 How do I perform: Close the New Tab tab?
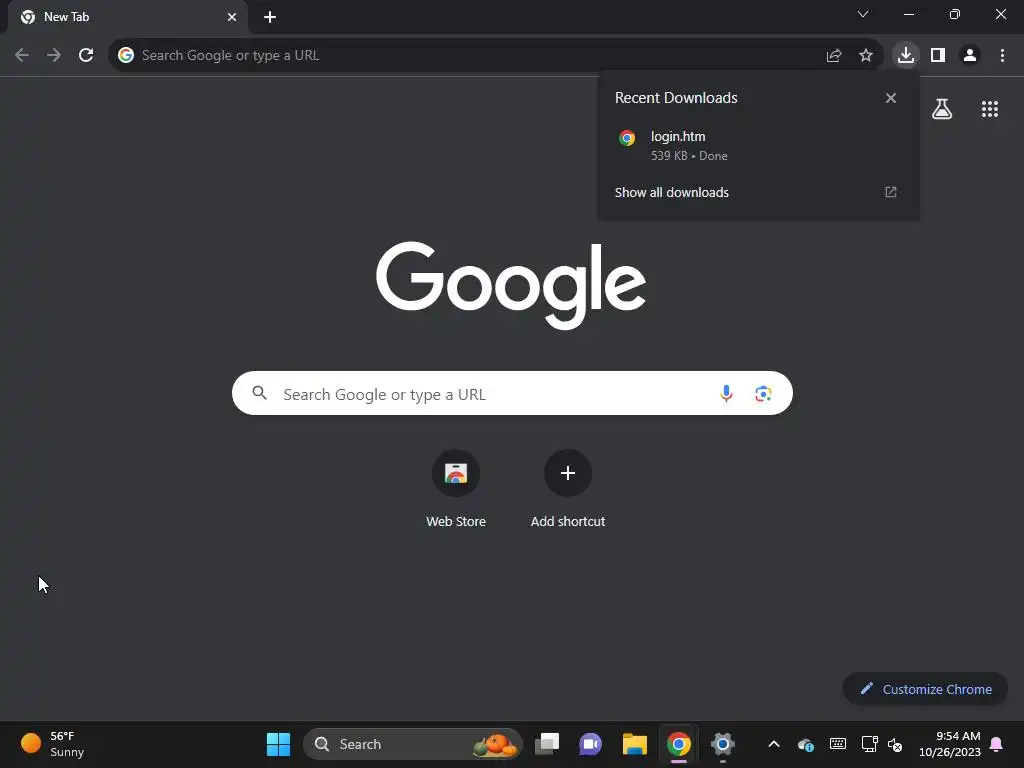232,18
